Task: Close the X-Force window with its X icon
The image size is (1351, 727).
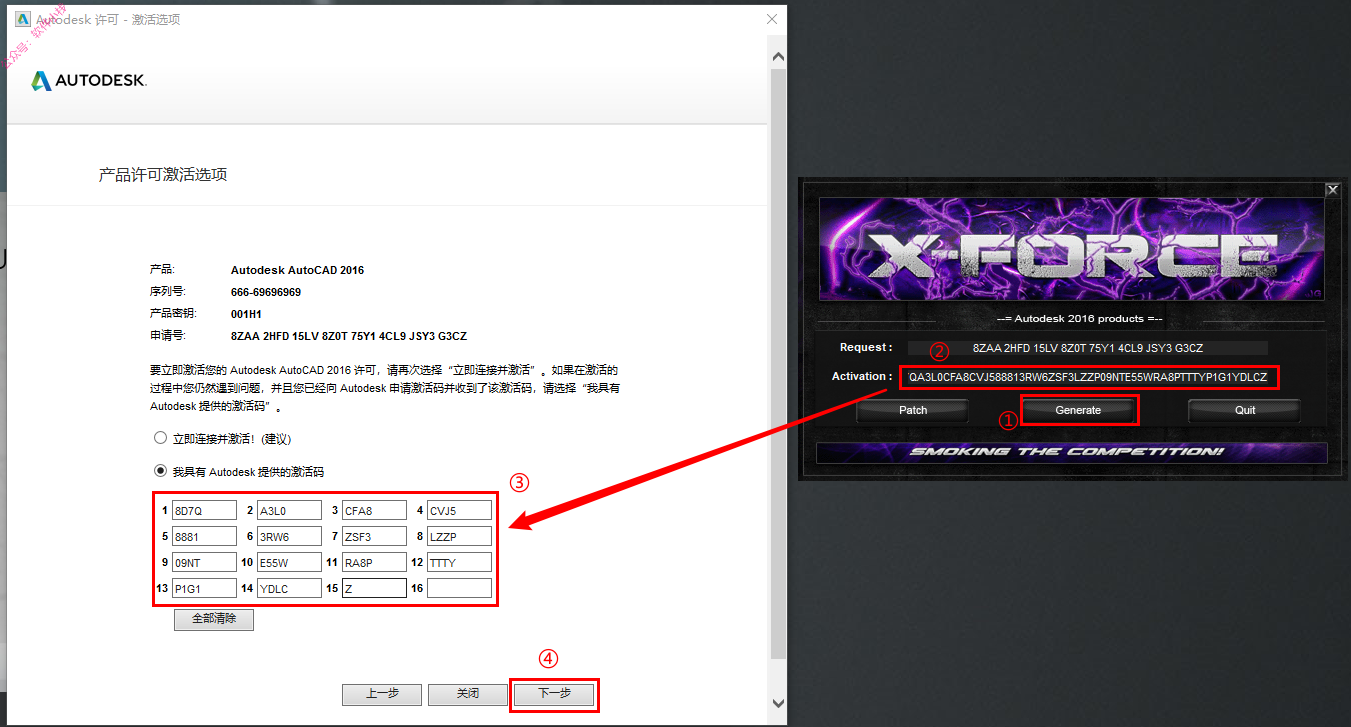Action: [1332, 189]
